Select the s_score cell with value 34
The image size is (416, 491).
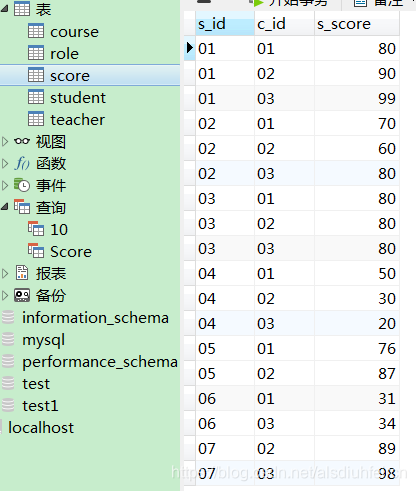pyautogui.click(x=357, y=423)
